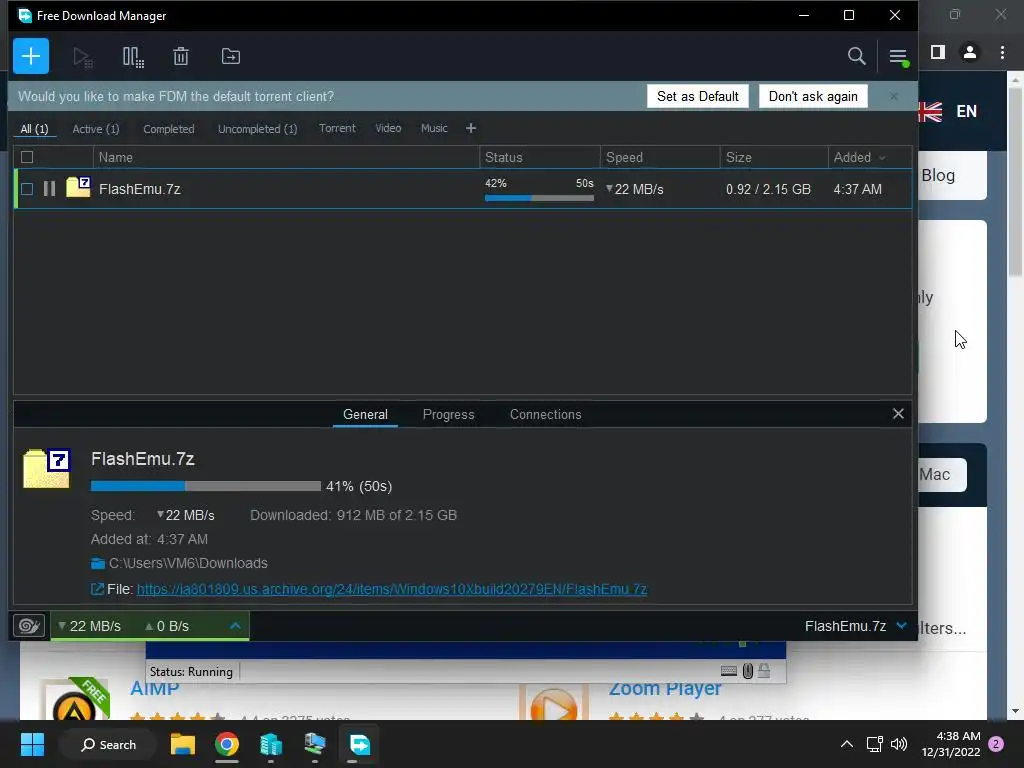Screen dimensions: 1024x768
Task: Close the download details panel
Action: click(898, 413)
